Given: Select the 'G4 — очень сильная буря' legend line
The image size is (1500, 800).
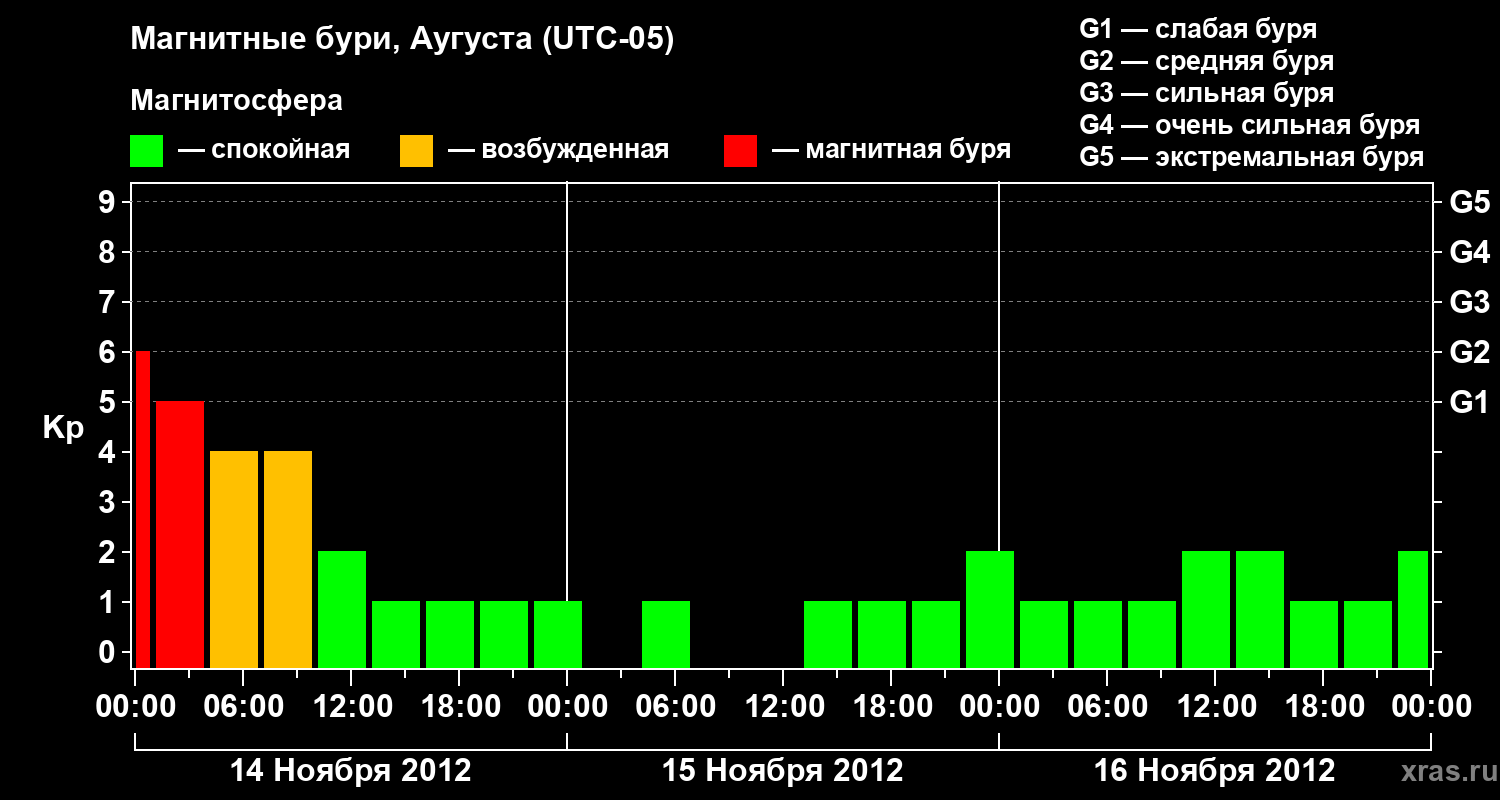Looking at the screenshot, I should tap(1249, 125).
